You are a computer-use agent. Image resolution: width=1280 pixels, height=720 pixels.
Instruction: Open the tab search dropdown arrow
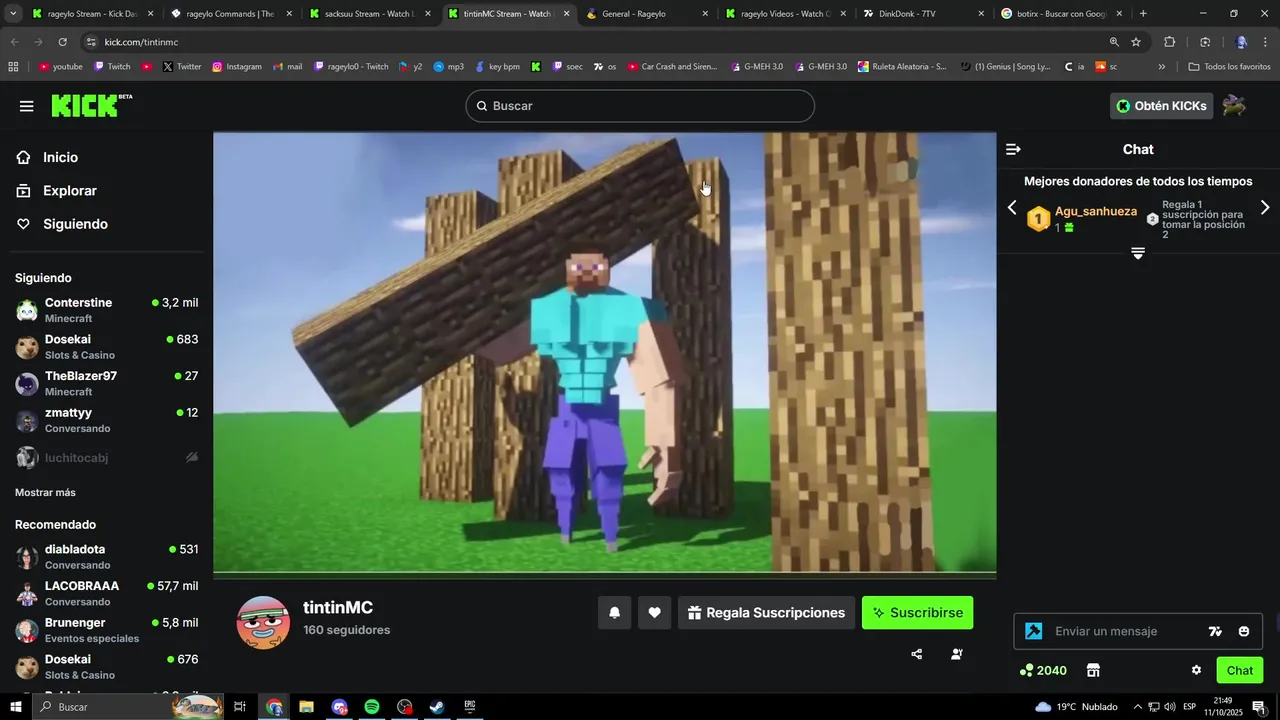[12, 14]
